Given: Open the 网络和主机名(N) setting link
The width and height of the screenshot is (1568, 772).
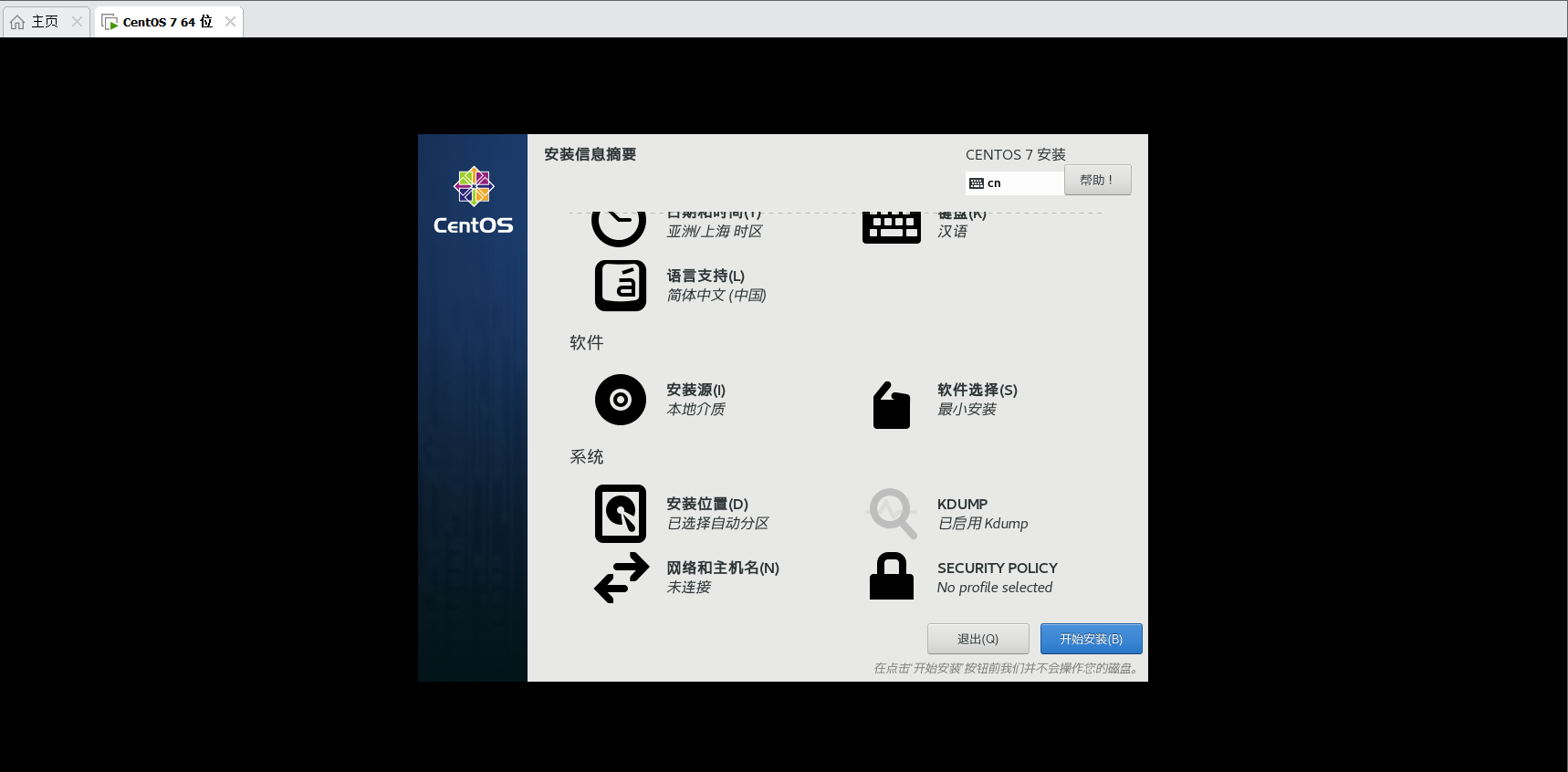Looking at the screenshot, I should 723,568.
